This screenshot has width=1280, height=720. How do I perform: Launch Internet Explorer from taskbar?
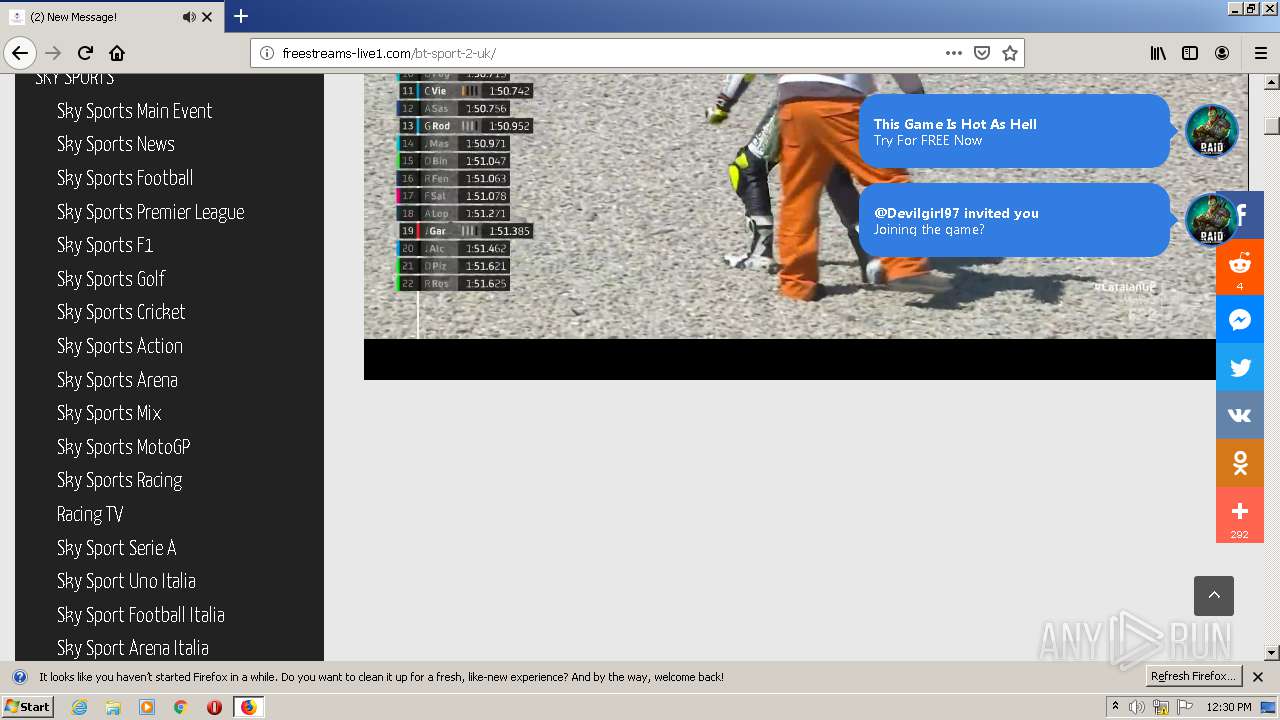[79, 707]
